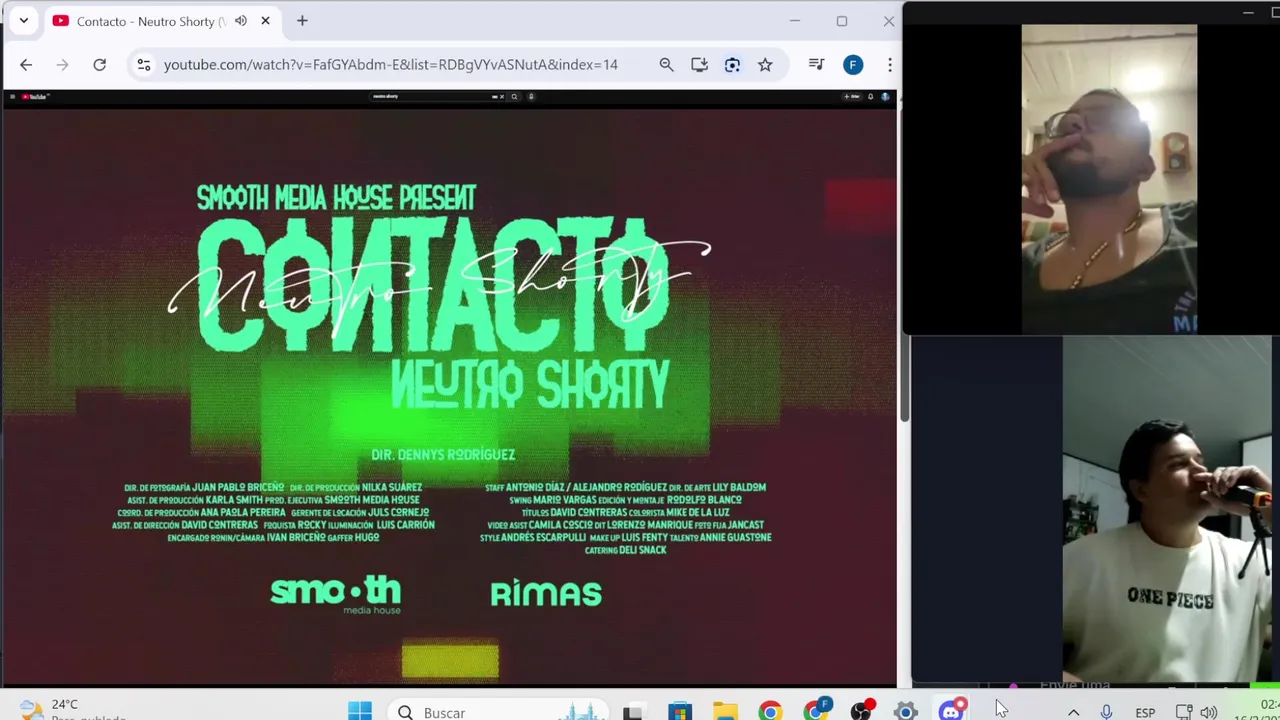Open a new Chrome tab
The height and width of the screenshot is (720, 1280).
302,21
